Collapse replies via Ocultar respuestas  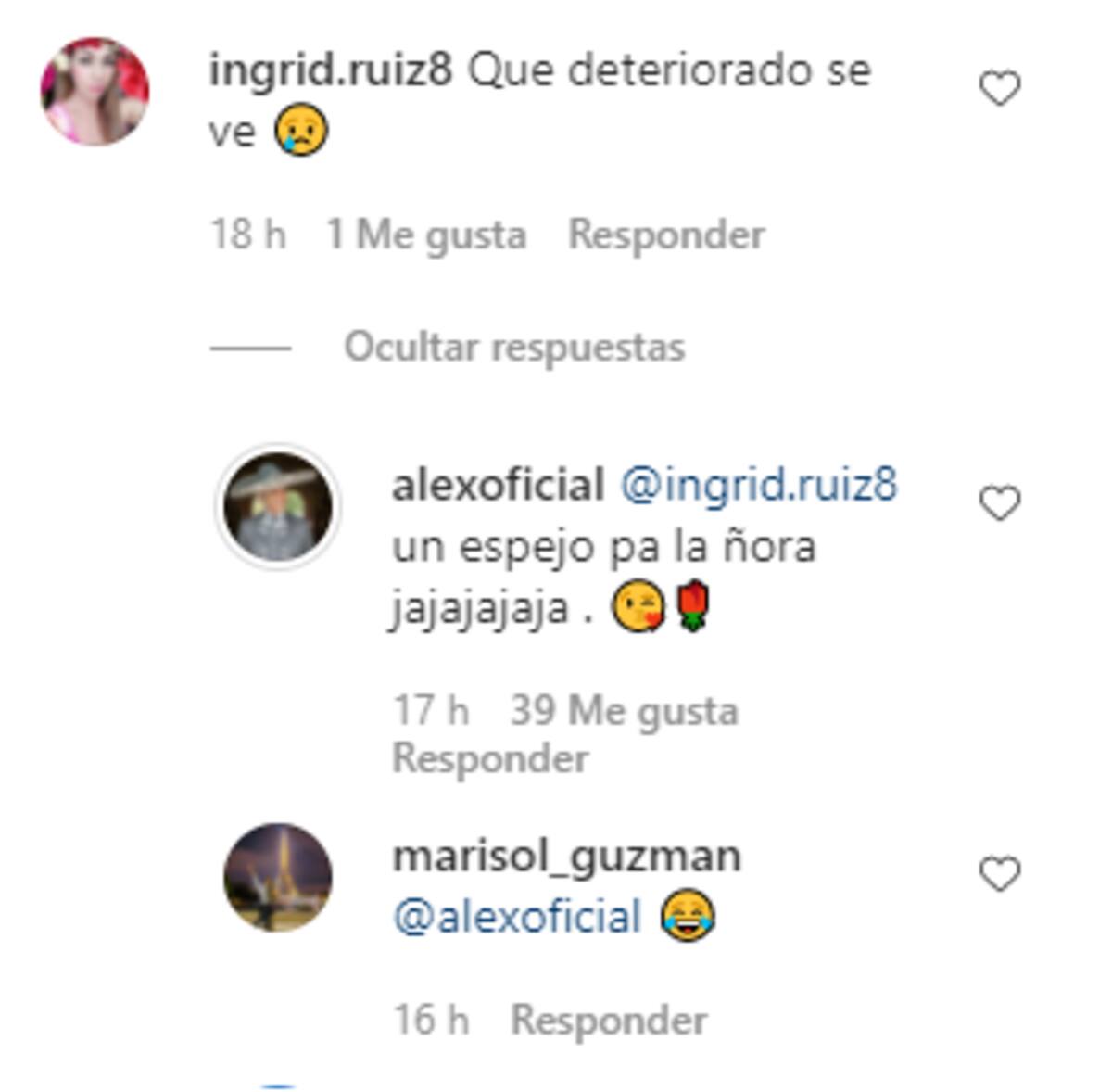click(514, 348)
